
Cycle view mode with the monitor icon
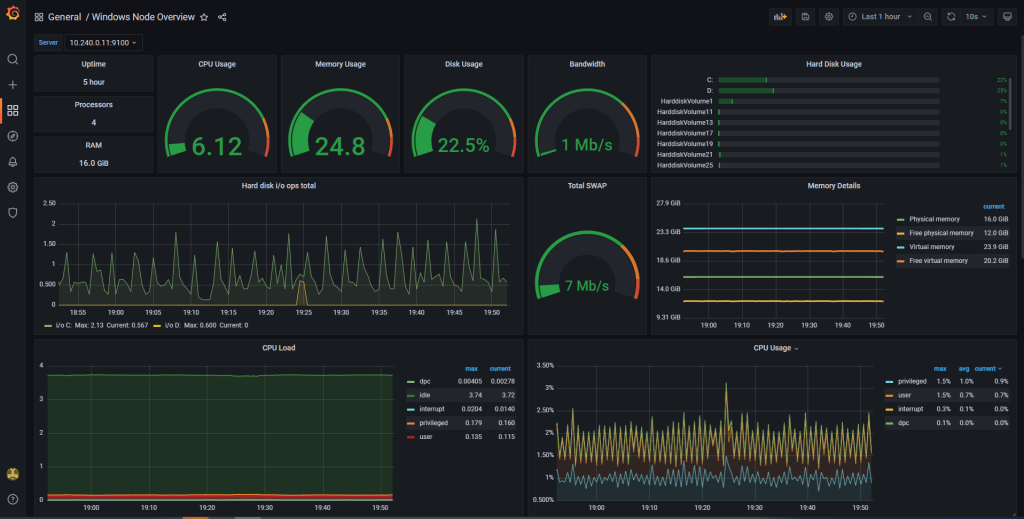[x=1007, y=17]
